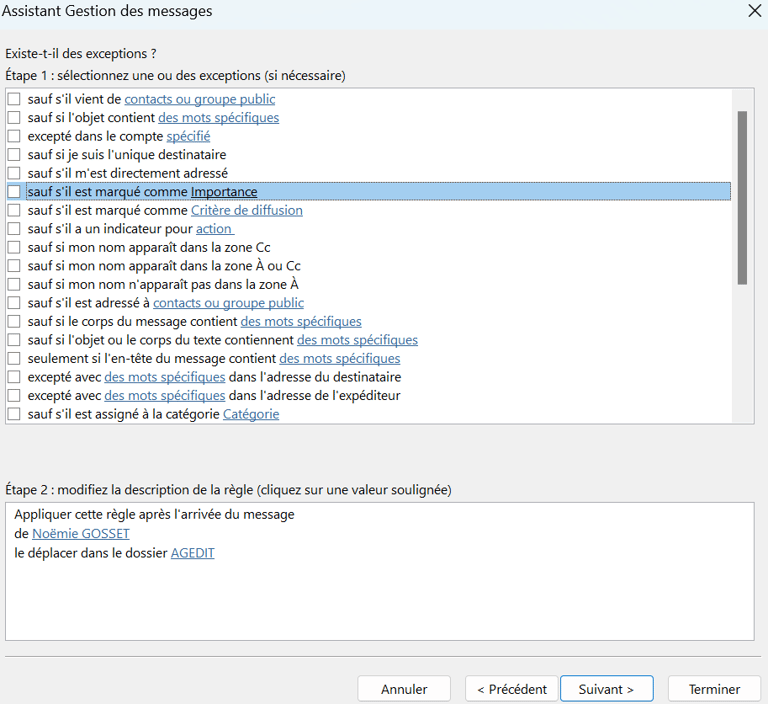Tick 'sauf s'il m'est directement adressé' checkbox

click(x=14, y=173)
